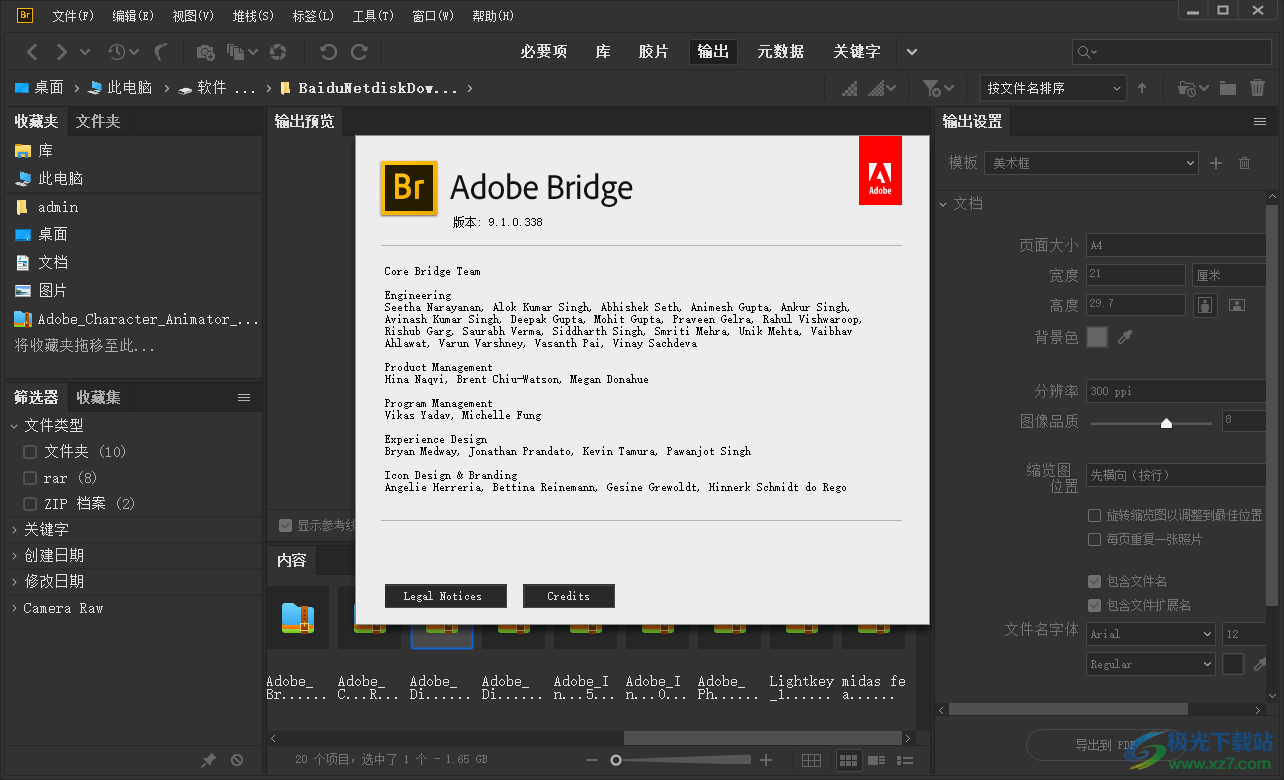This screenshot has width=1284, height=780.
Task: Open the recent folder icon menu
Action: coord(1193,88)
